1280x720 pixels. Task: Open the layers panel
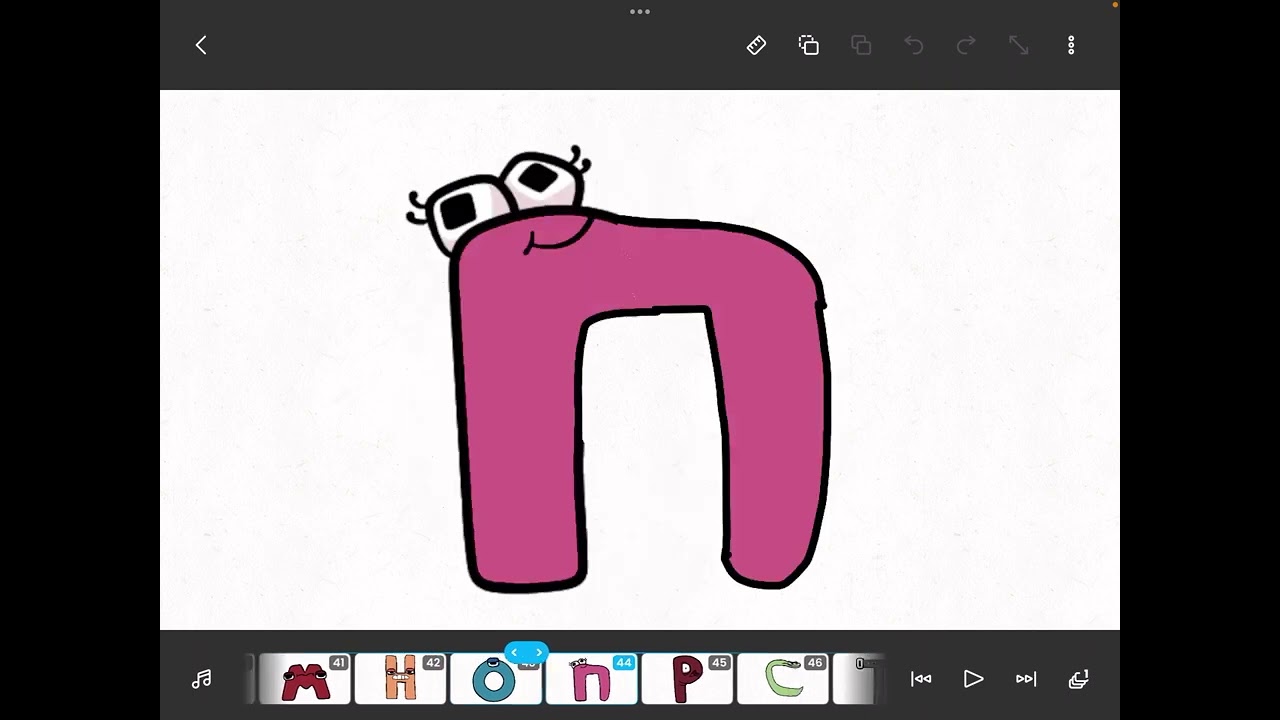[x=1078, y=679]
